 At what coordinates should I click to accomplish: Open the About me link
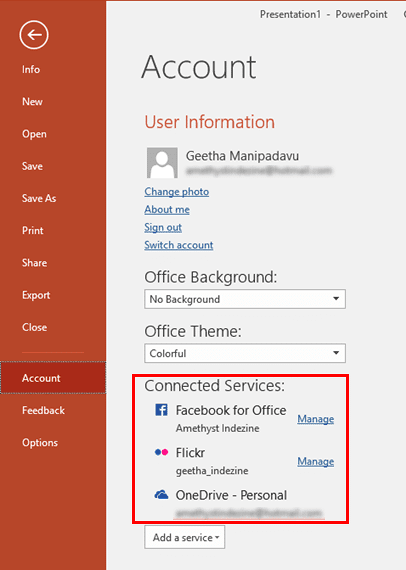pos(167,209)
